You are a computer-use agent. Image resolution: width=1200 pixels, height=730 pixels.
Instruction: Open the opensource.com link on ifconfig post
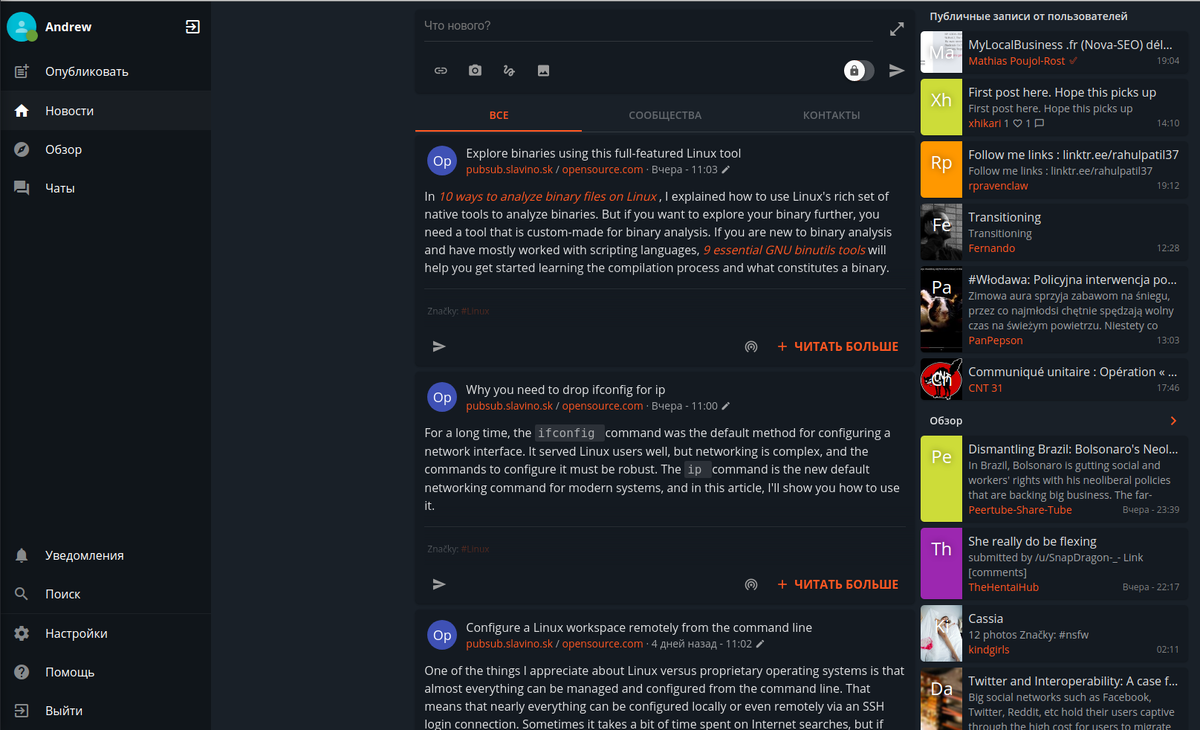point(602,406)
